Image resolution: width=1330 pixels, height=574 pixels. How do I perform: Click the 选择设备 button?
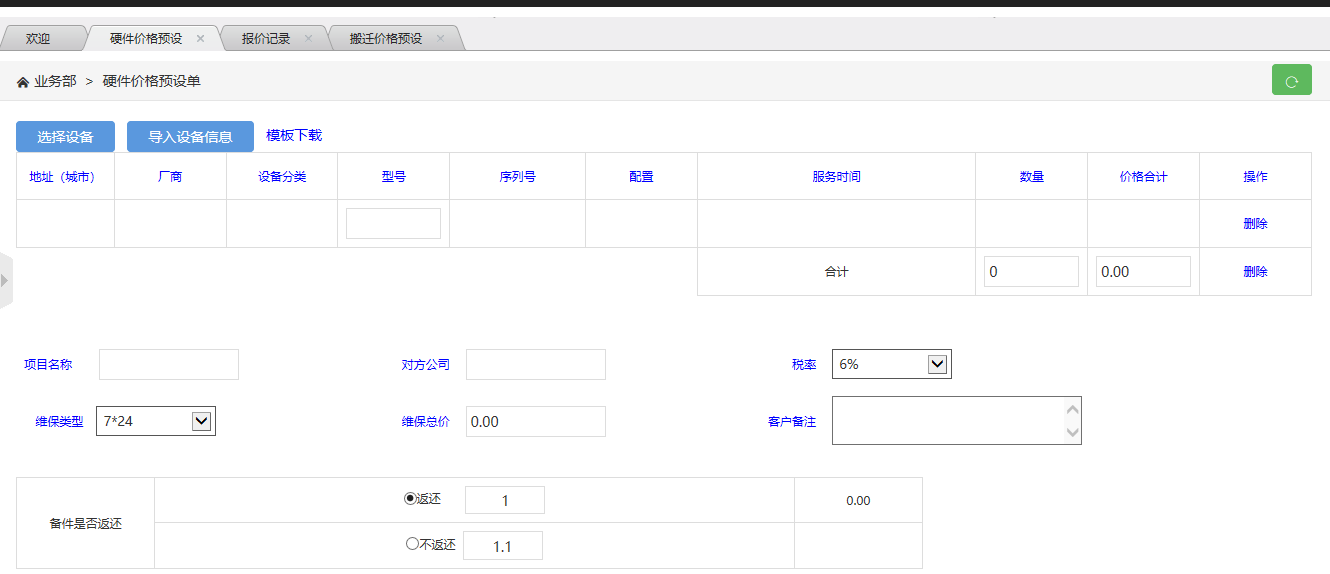point(65,137)
